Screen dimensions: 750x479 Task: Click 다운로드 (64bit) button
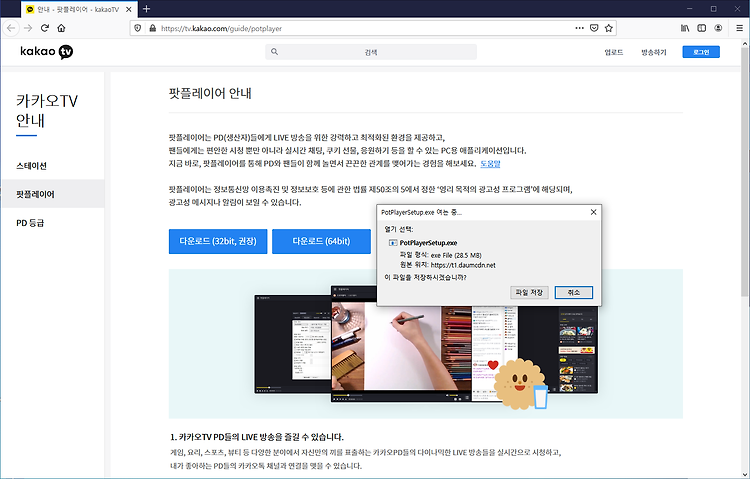321,241
